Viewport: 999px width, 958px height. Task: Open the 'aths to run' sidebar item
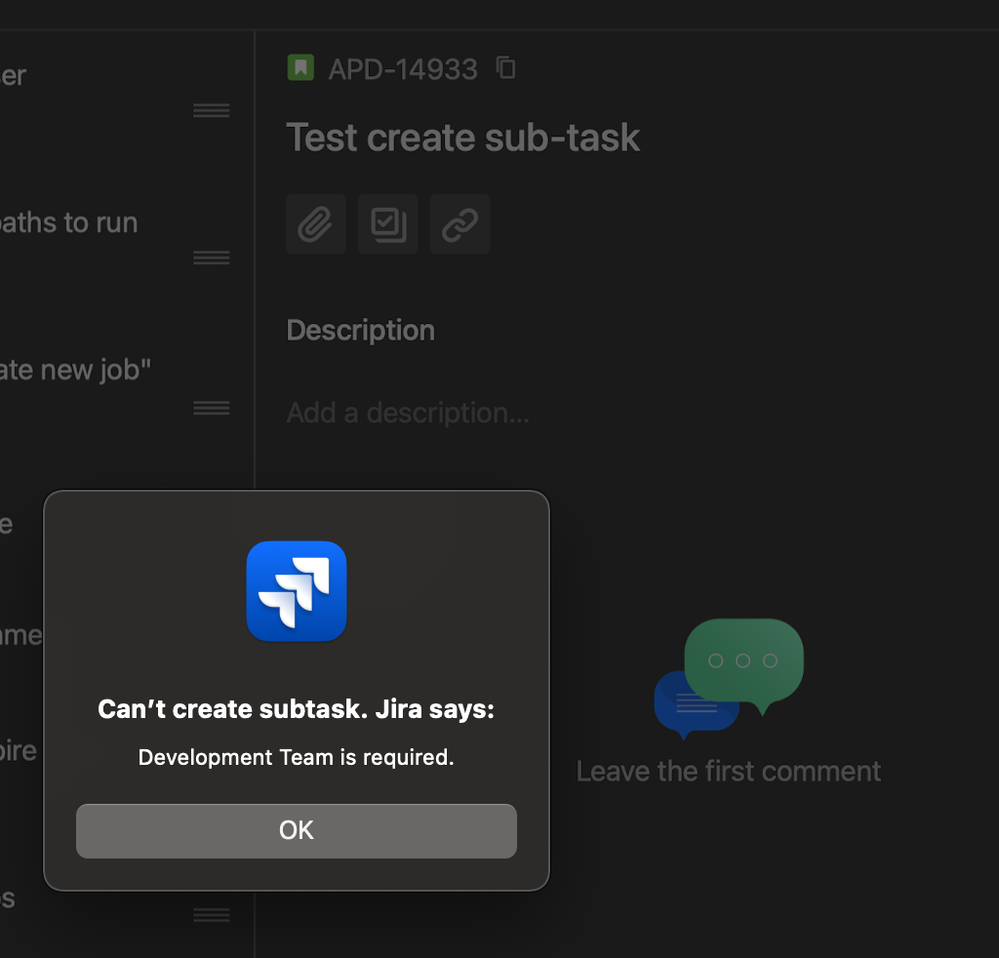[x=69, y=223]
